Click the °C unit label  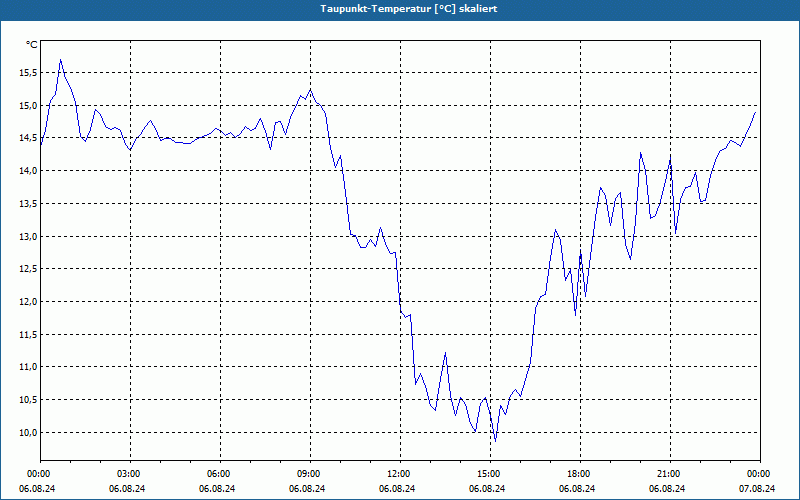[32, 45]
